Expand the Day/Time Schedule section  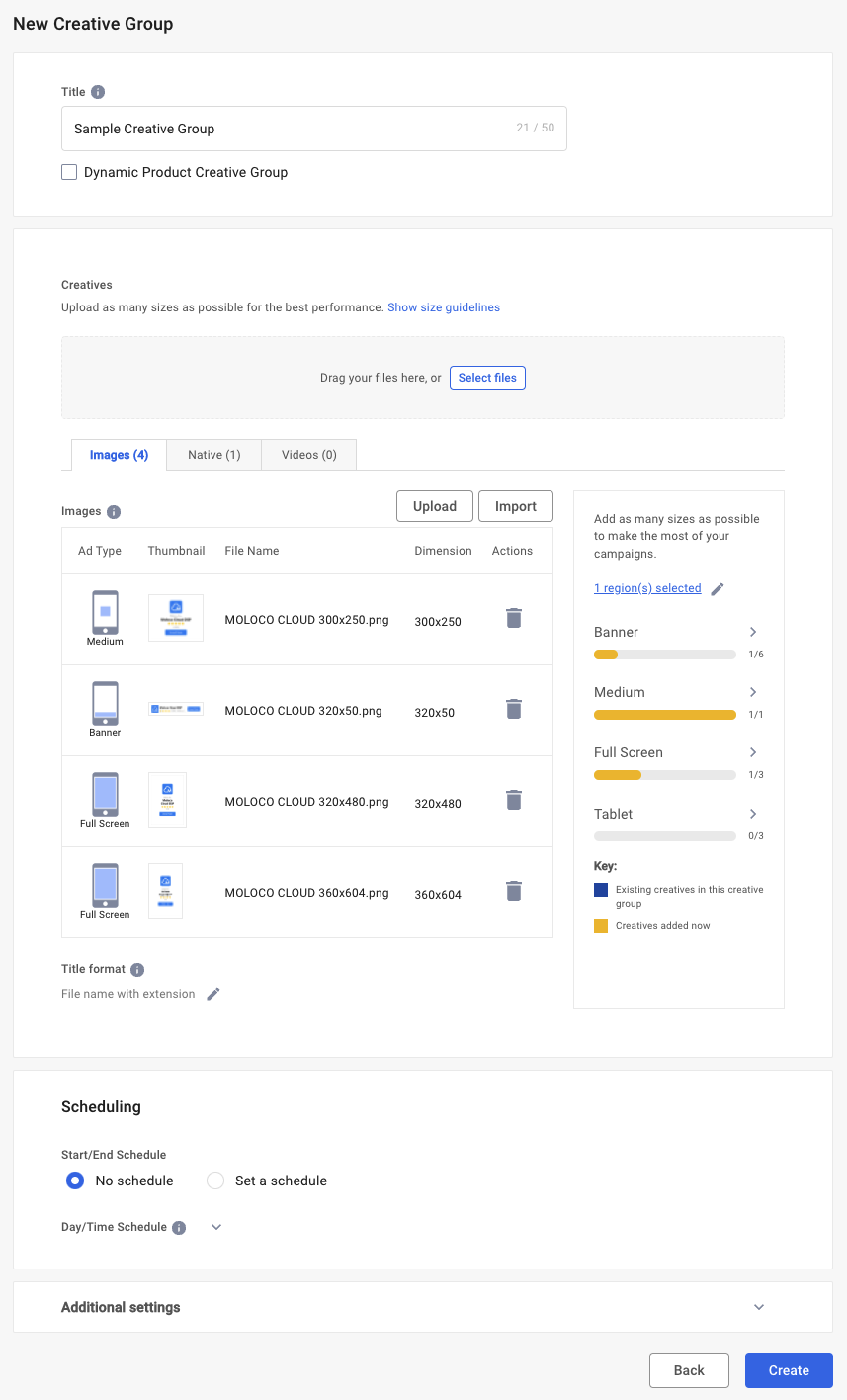(216, 1227)
